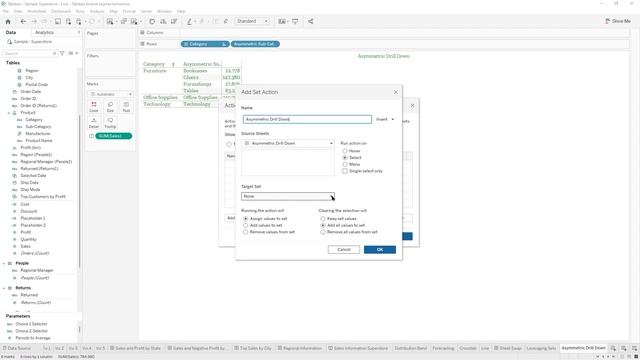Choose Assign values to set radio

246,219
